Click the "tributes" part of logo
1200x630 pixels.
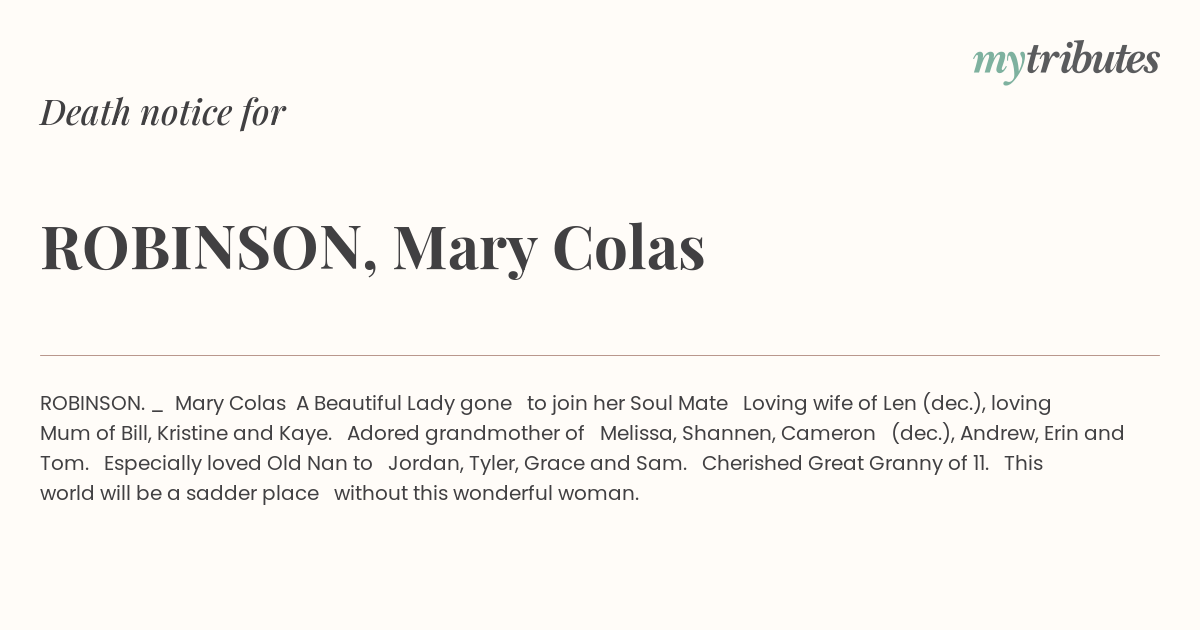(1093, 59)
